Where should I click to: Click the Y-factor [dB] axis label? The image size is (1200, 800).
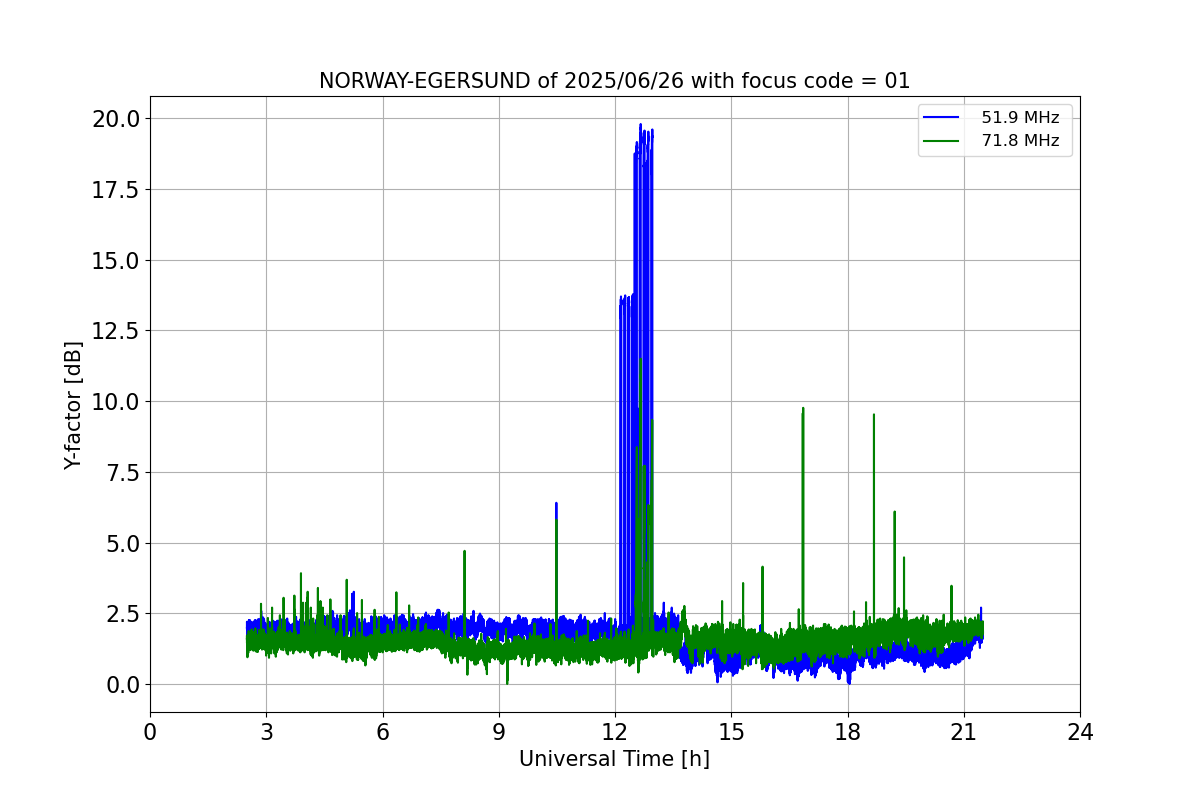point(73,405)
